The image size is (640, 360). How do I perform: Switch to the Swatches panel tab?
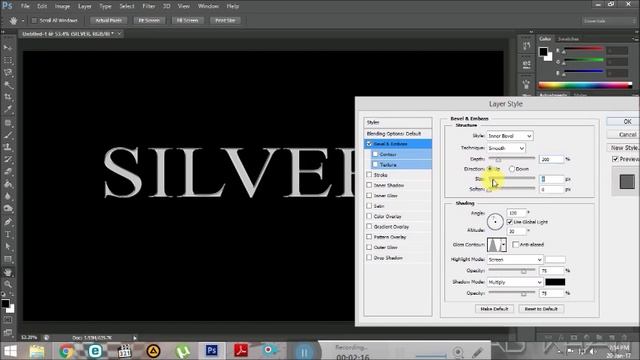coord(568,39)
